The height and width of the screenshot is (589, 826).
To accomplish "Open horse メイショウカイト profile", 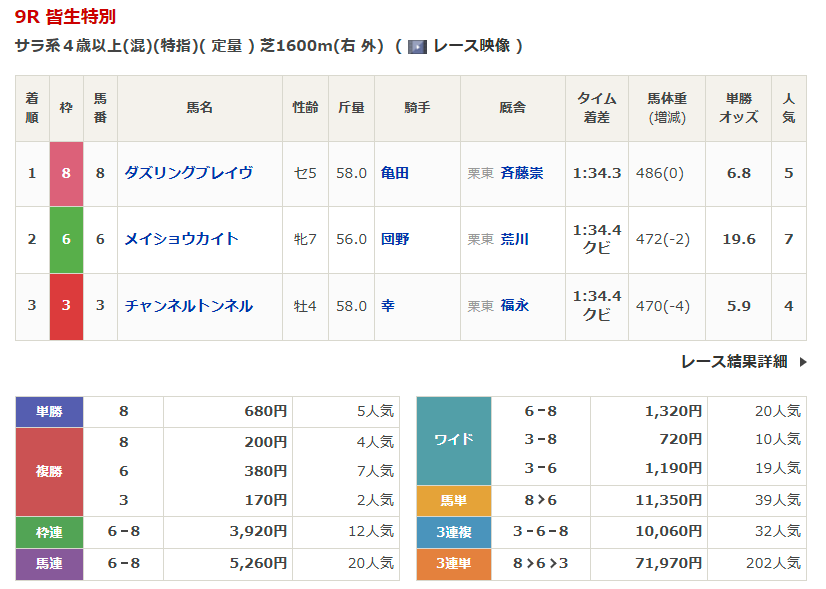I will click(181, 239).
